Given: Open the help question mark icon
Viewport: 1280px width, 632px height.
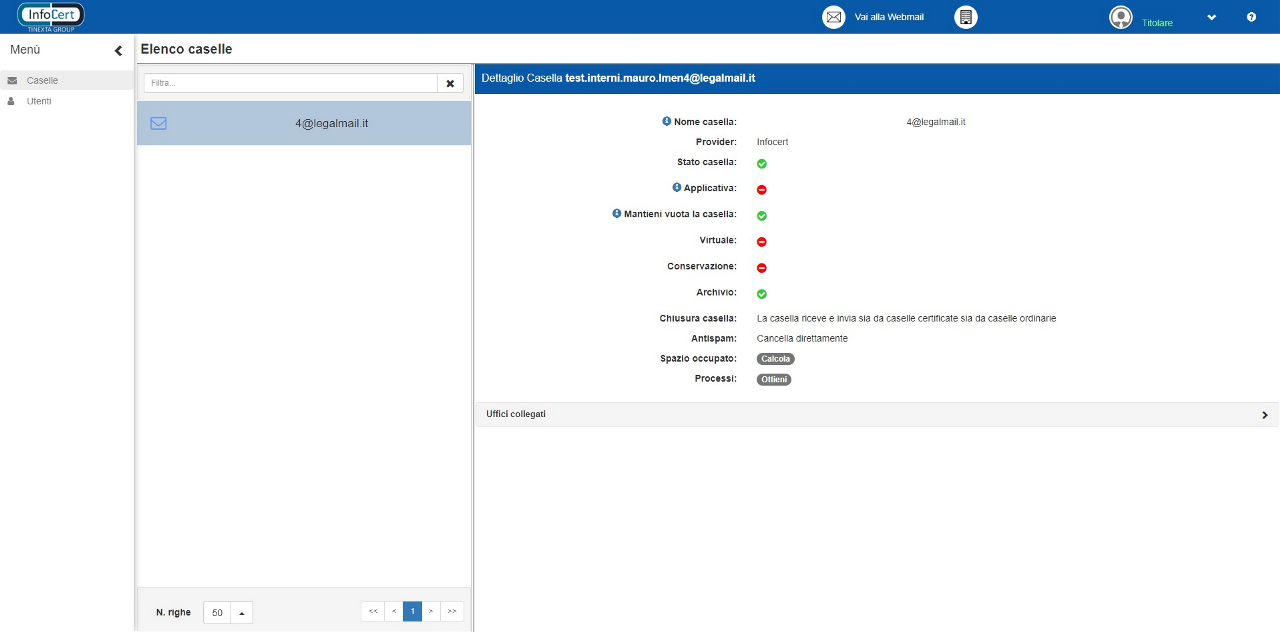Looking at the screenshot, I should [1251, 17].
